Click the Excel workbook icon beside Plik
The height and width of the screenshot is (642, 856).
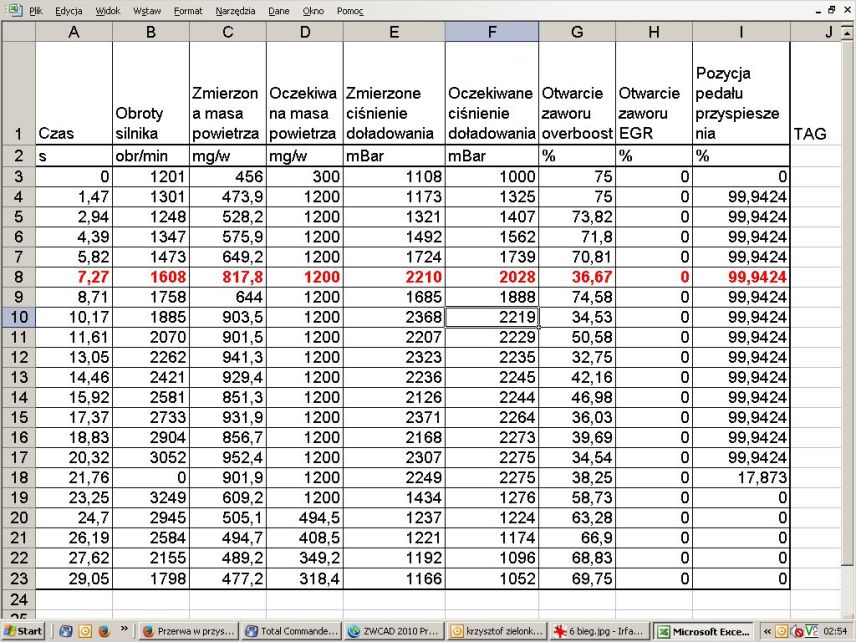14,10
